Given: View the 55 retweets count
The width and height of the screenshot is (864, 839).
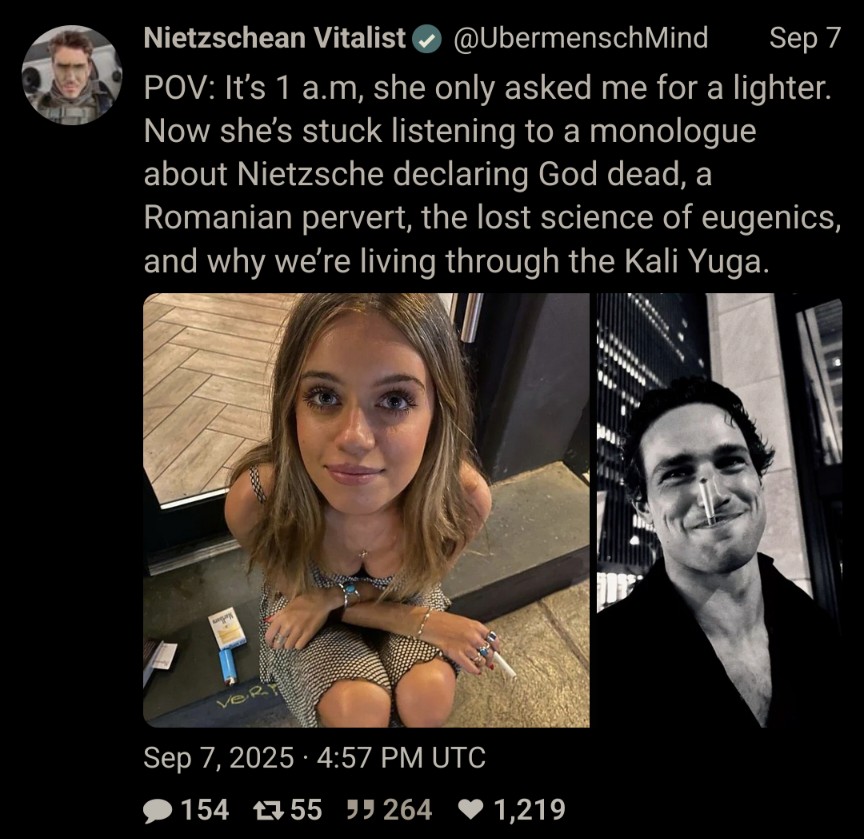Looking at the screenshot, I should click(306, 809).
